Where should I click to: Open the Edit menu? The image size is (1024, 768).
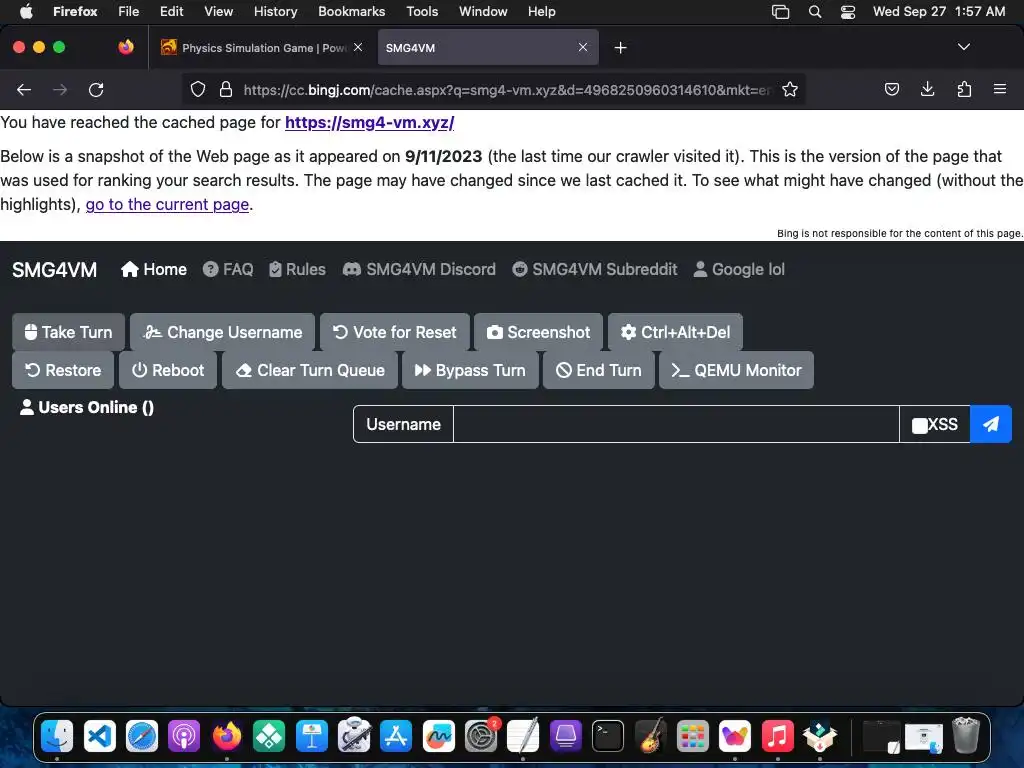pyautogui.click(x=171, y=11)
